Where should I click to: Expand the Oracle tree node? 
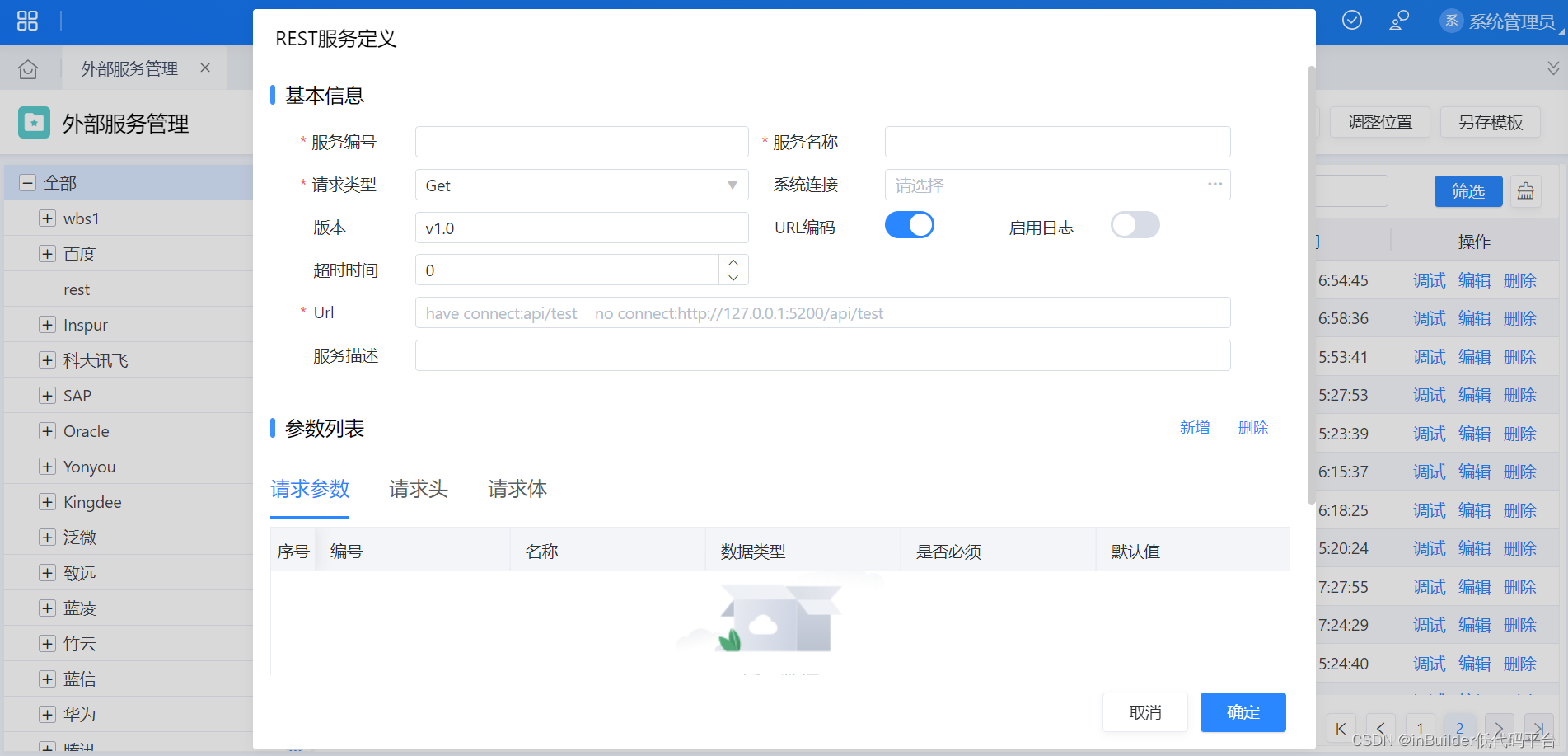coord(47,431)
